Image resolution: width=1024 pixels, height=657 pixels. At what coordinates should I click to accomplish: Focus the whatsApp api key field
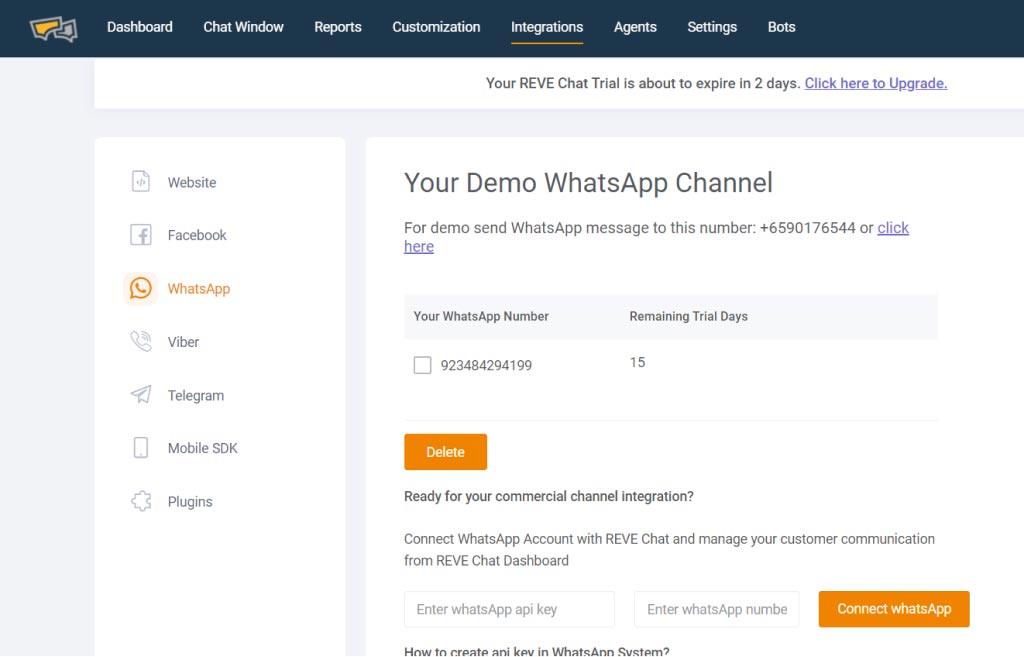pyautogui.click(x=509, y=609)
